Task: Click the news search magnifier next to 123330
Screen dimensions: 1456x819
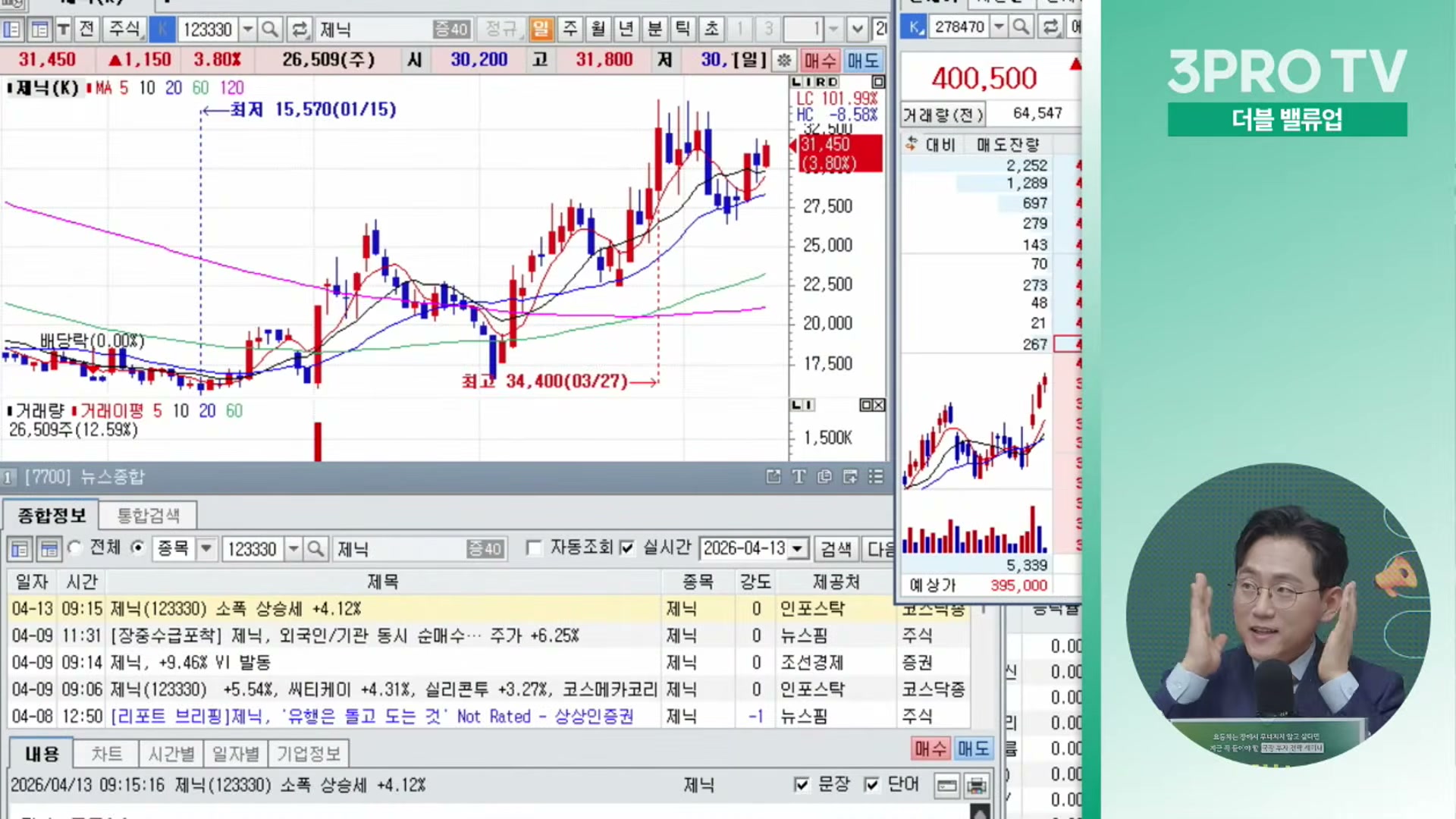Action: click(x=316, y=548)
